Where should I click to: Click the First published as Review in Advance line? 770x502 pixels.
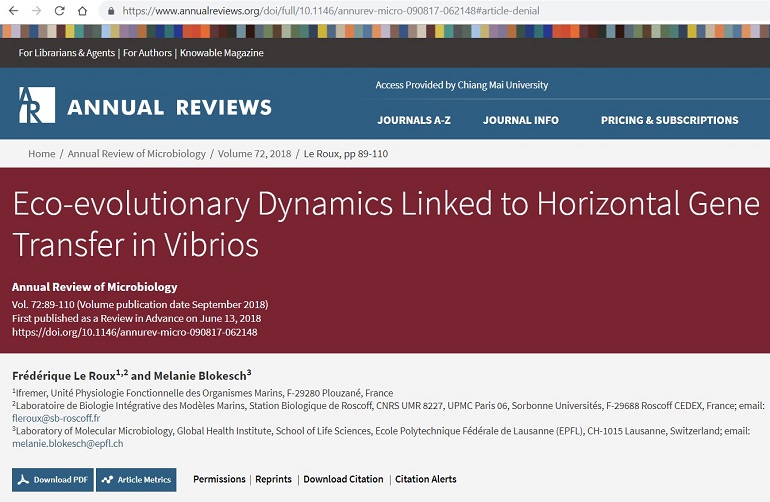(137, 318)
